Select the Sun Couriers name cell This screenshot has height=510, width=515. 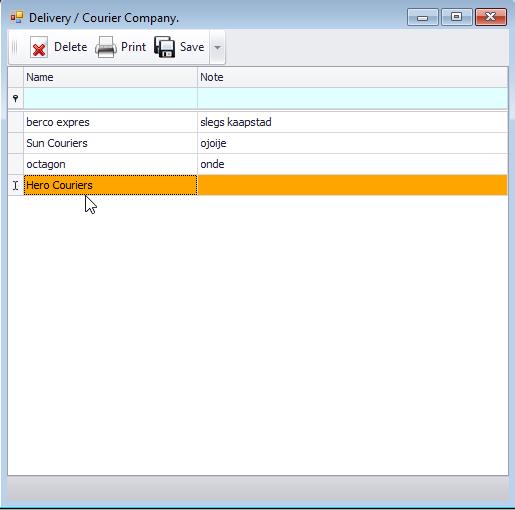[110, 143]
